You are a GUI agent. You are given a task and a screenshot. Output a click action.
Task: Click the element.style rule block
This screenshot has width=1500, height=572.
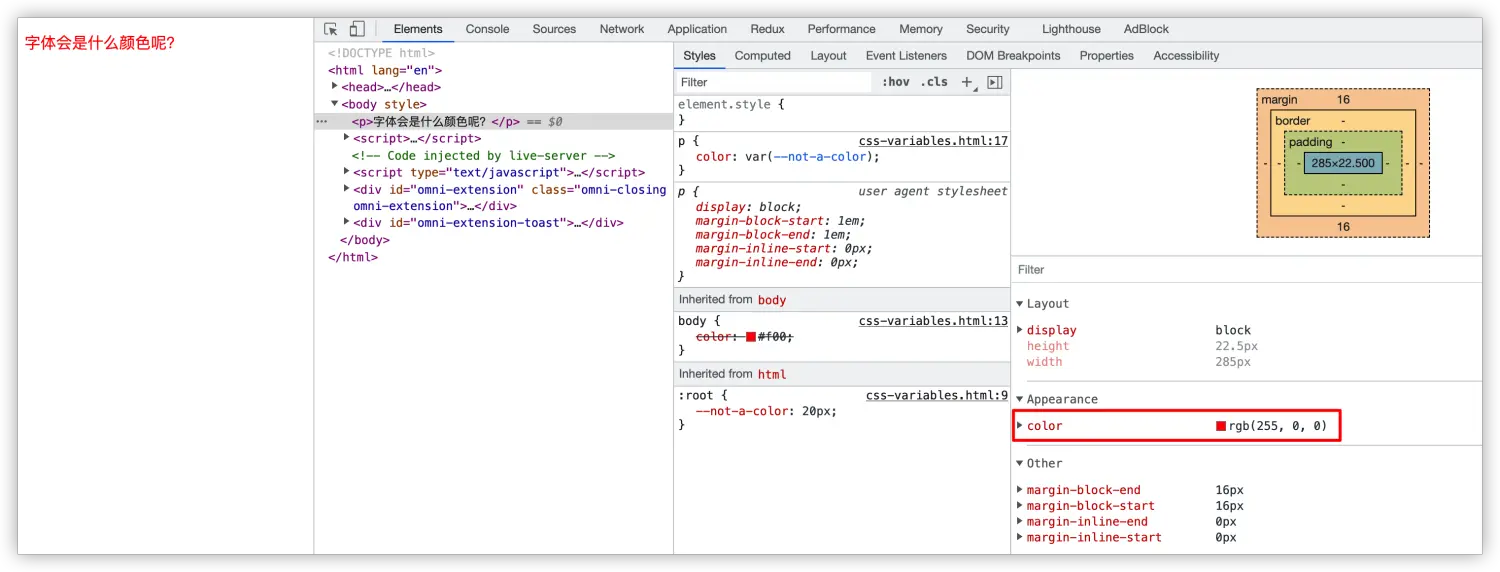(x=842, y=111)
